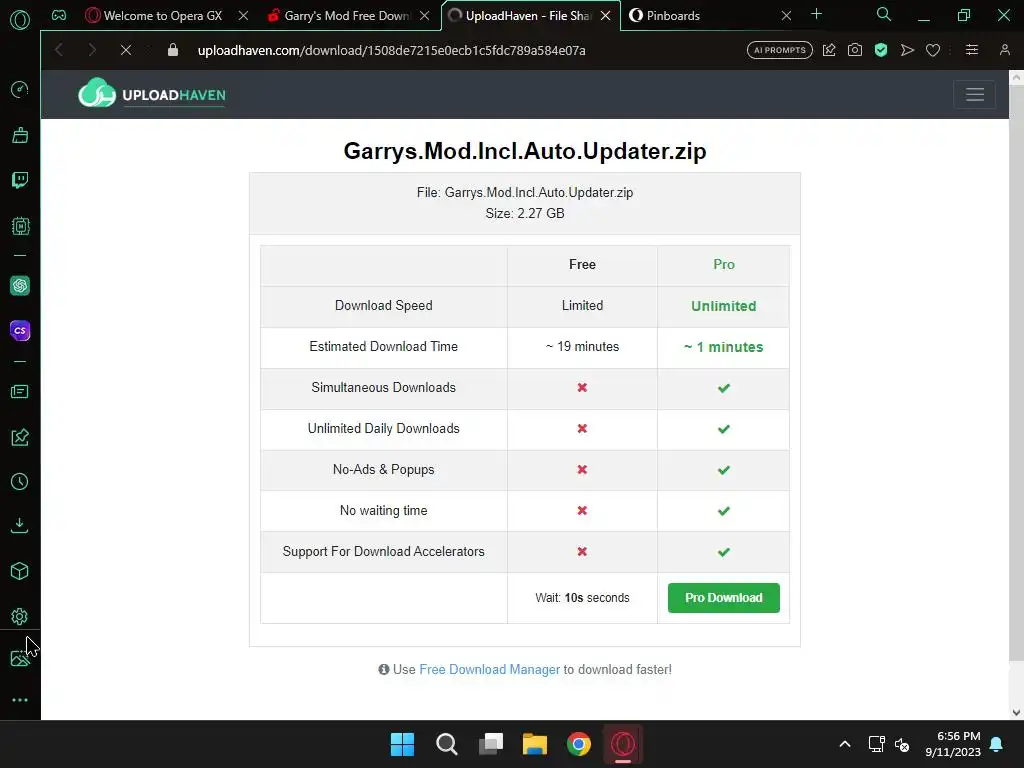The width and height of the screenshot is (1024, 768).
Task: Open Free Download Manager link
Action: (489, 669)
